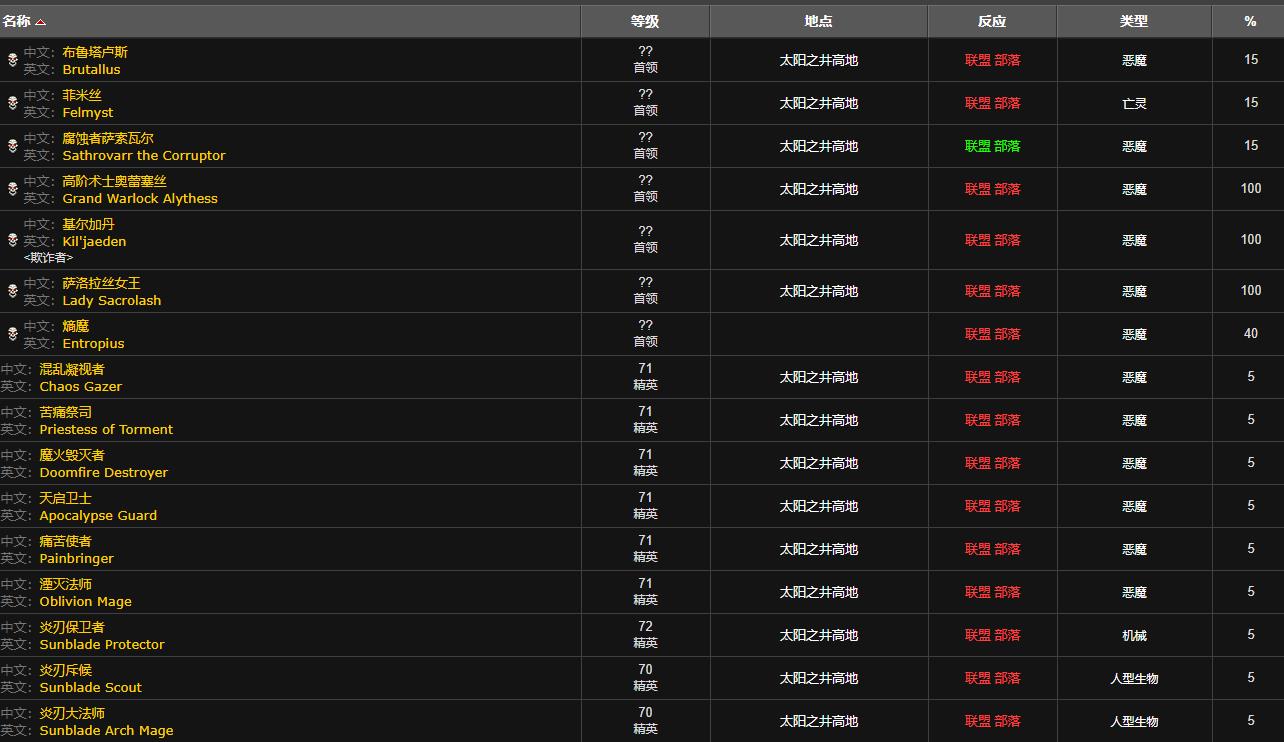
Task: Click the skull icon next to Lady Sacrolash
Action: 12,291
